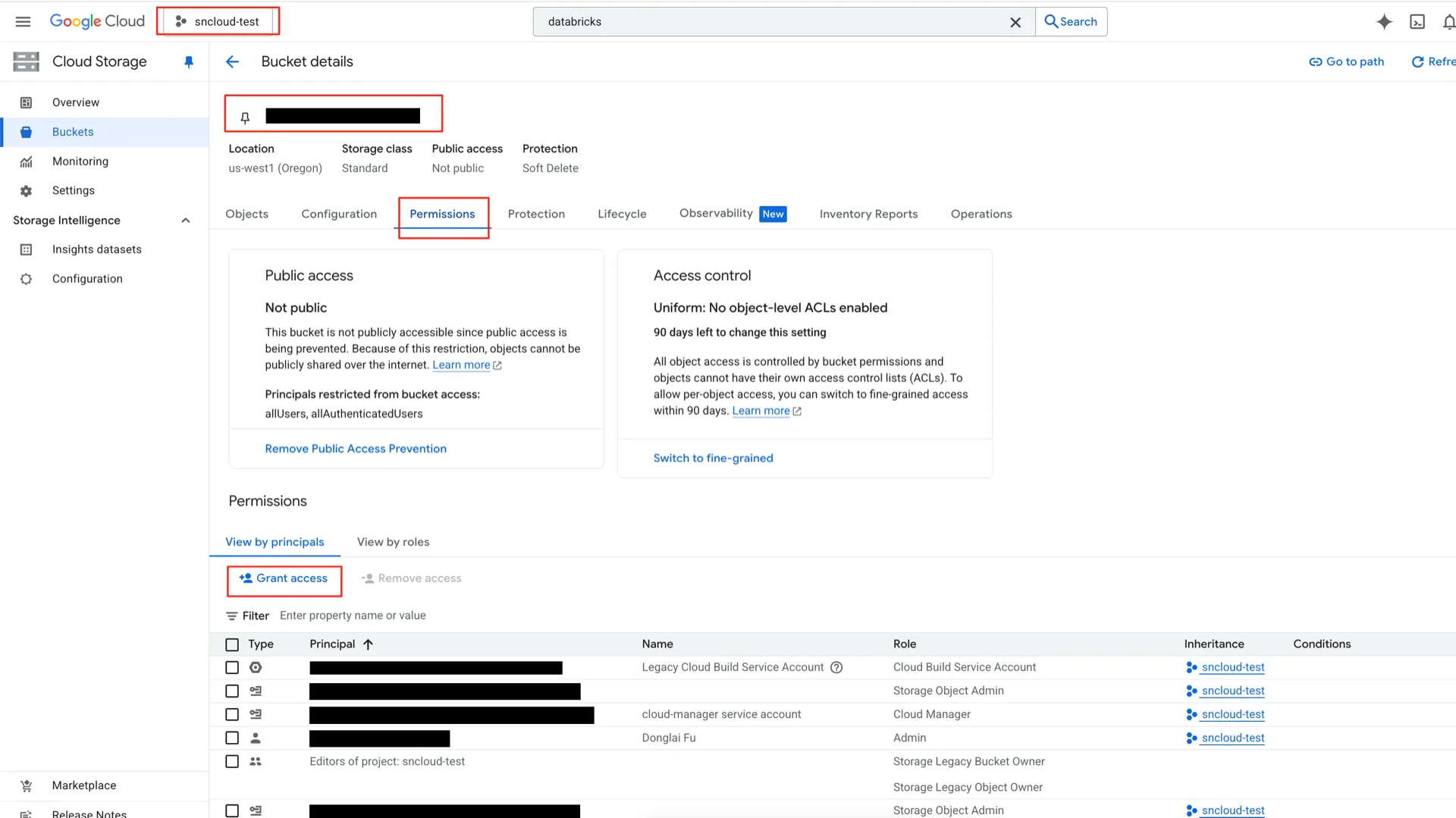Click the Google Cloud logo

pos(97,21)
